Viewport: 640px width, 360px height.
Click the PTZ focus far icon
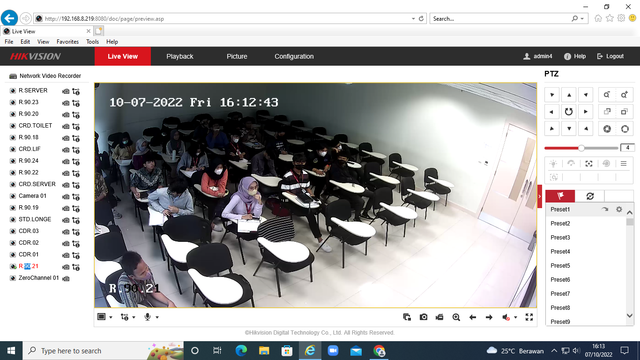pyautogui.click(x=624, y=111)
